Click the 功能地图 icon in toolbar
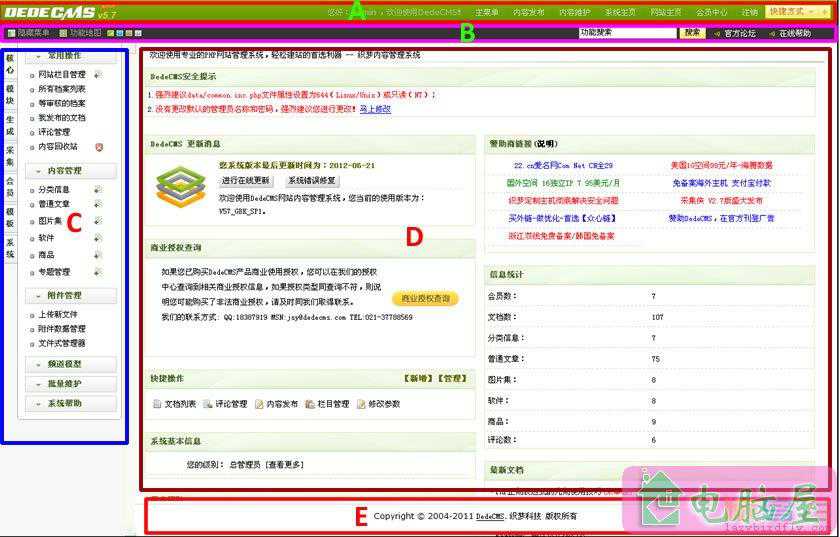 63,33
